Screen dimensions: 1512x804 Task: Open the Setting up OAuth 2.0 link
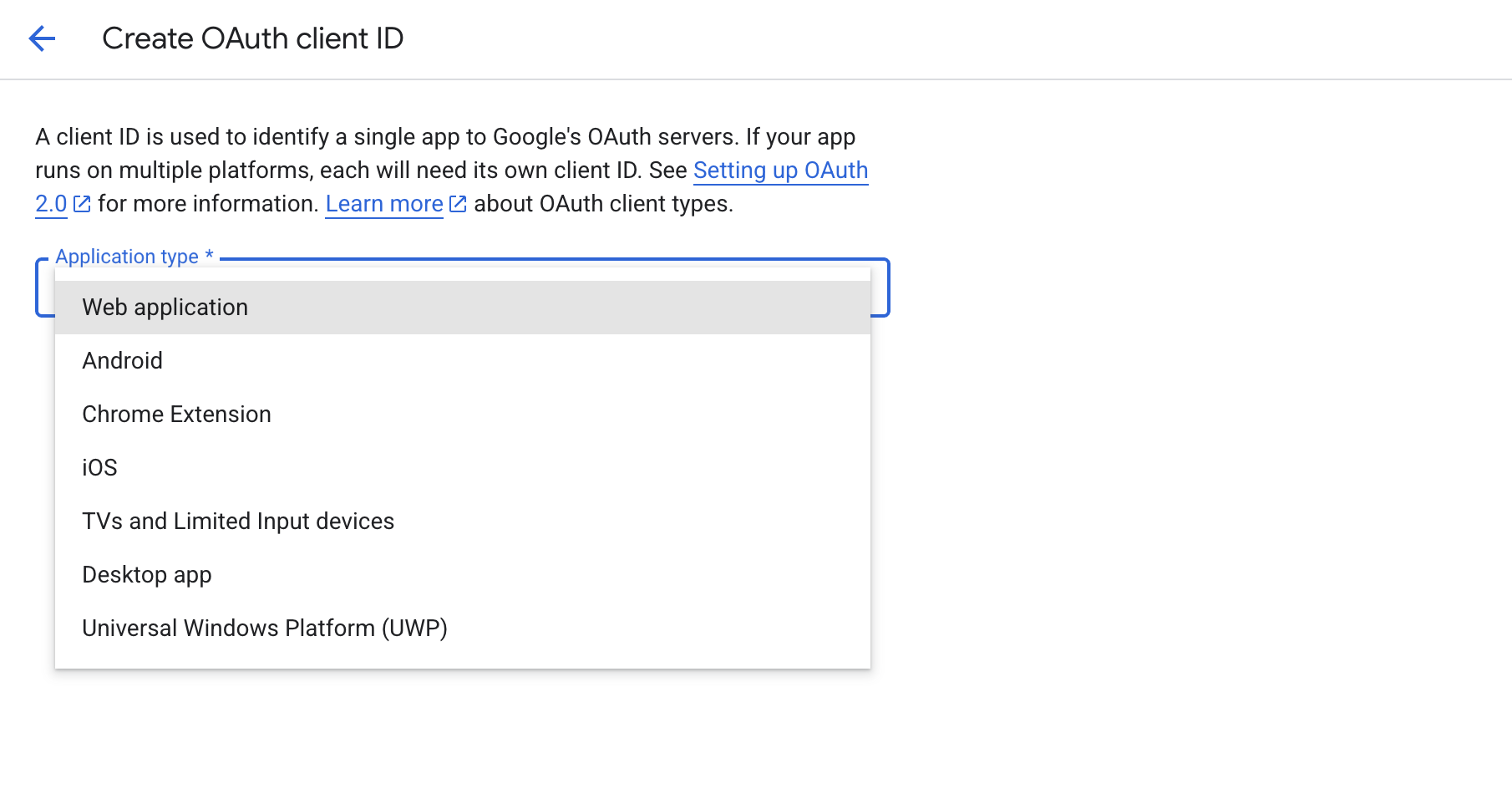pos(780,170)
